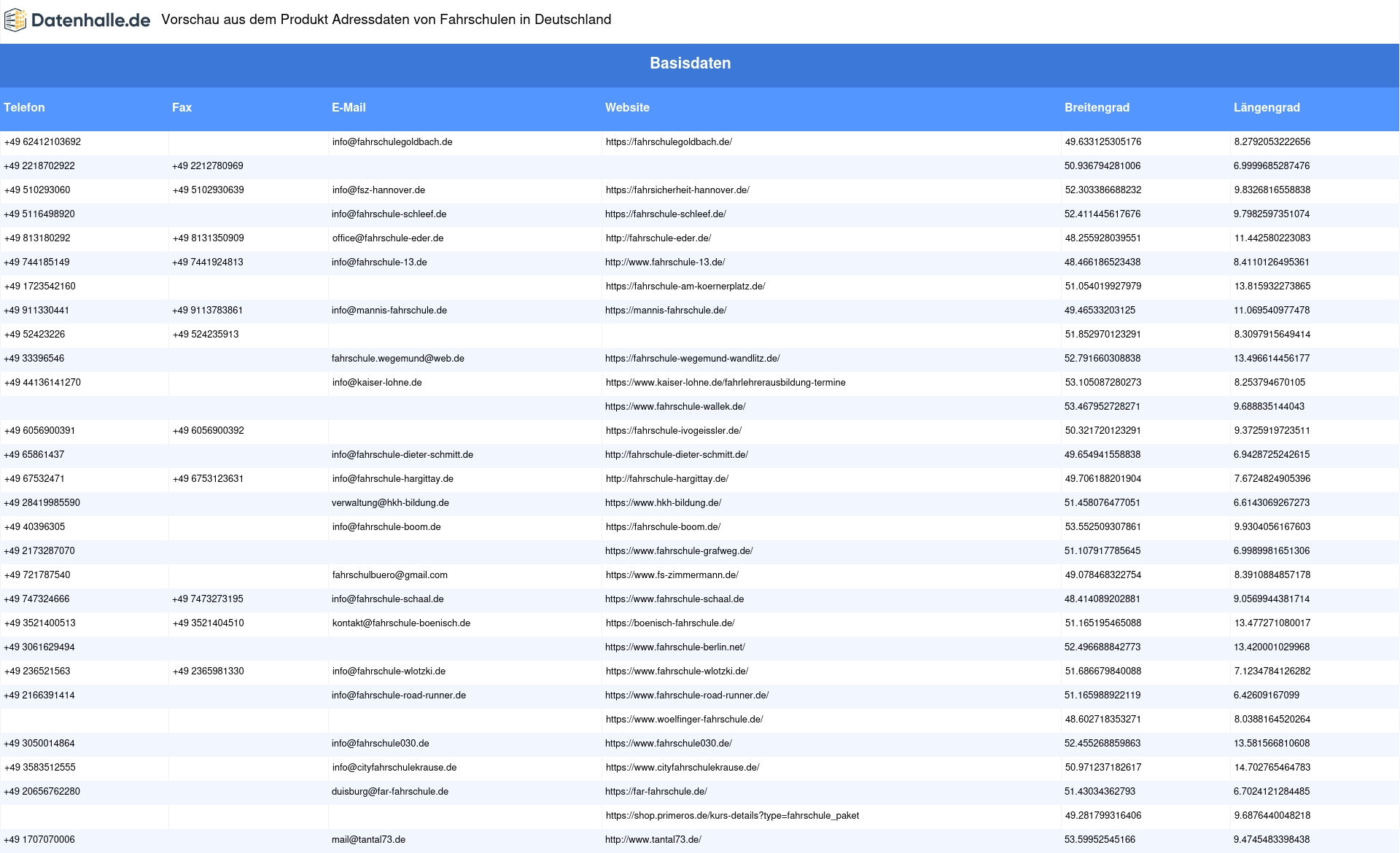This screenshot has width=1400, height=853.
Task: Click the Telefon column header
Action: click(24, 107)
